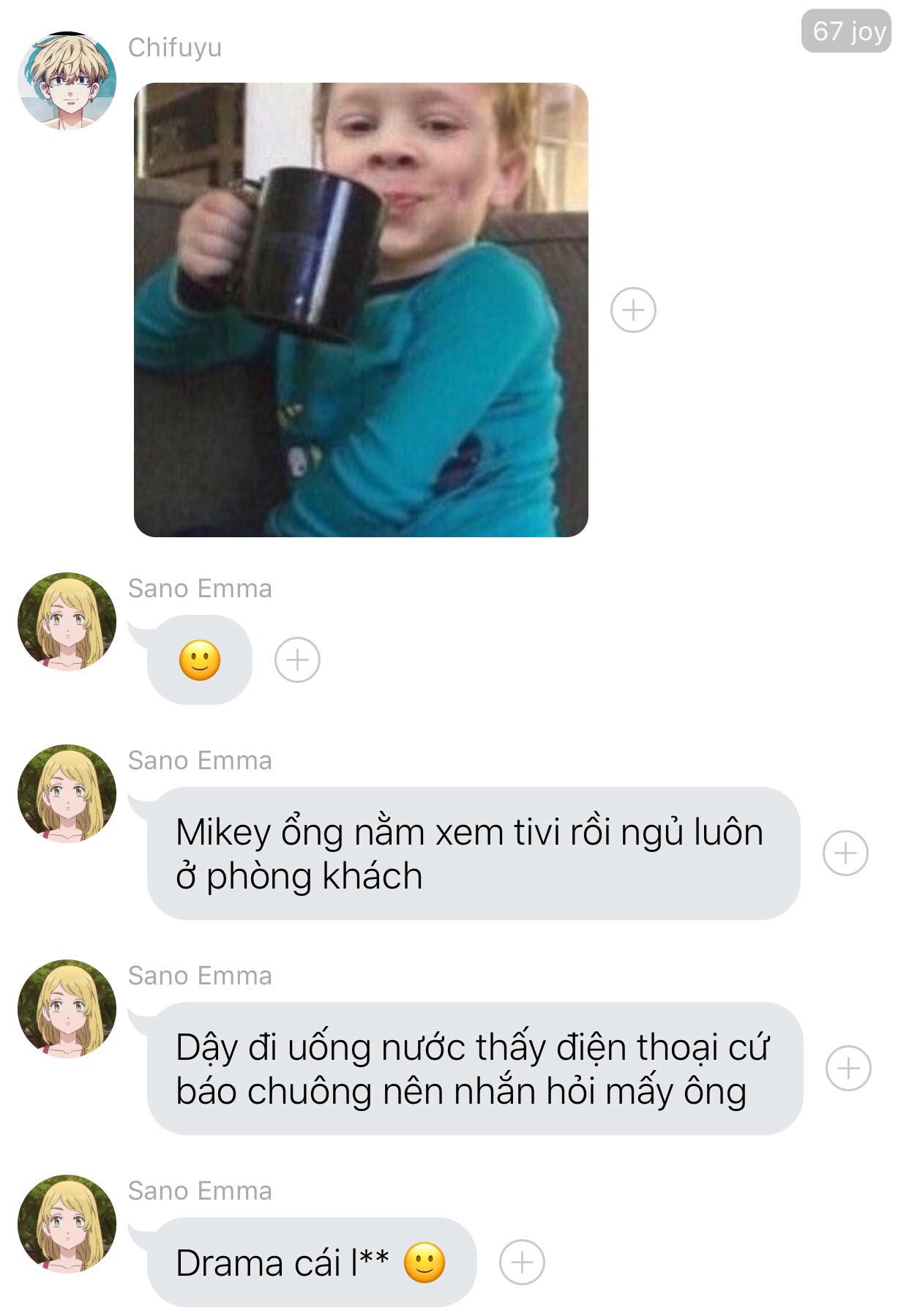Select the 'Dậy đi uống nước' message bubble
The width and height of the screenshot is (909, 1316).
pos(475,1069)
